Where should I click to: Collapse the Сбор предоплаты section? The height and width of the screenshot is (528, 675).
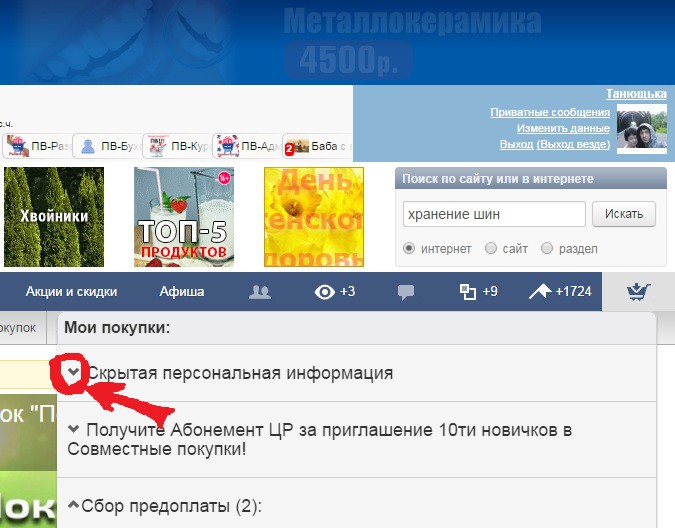(73, 506)
